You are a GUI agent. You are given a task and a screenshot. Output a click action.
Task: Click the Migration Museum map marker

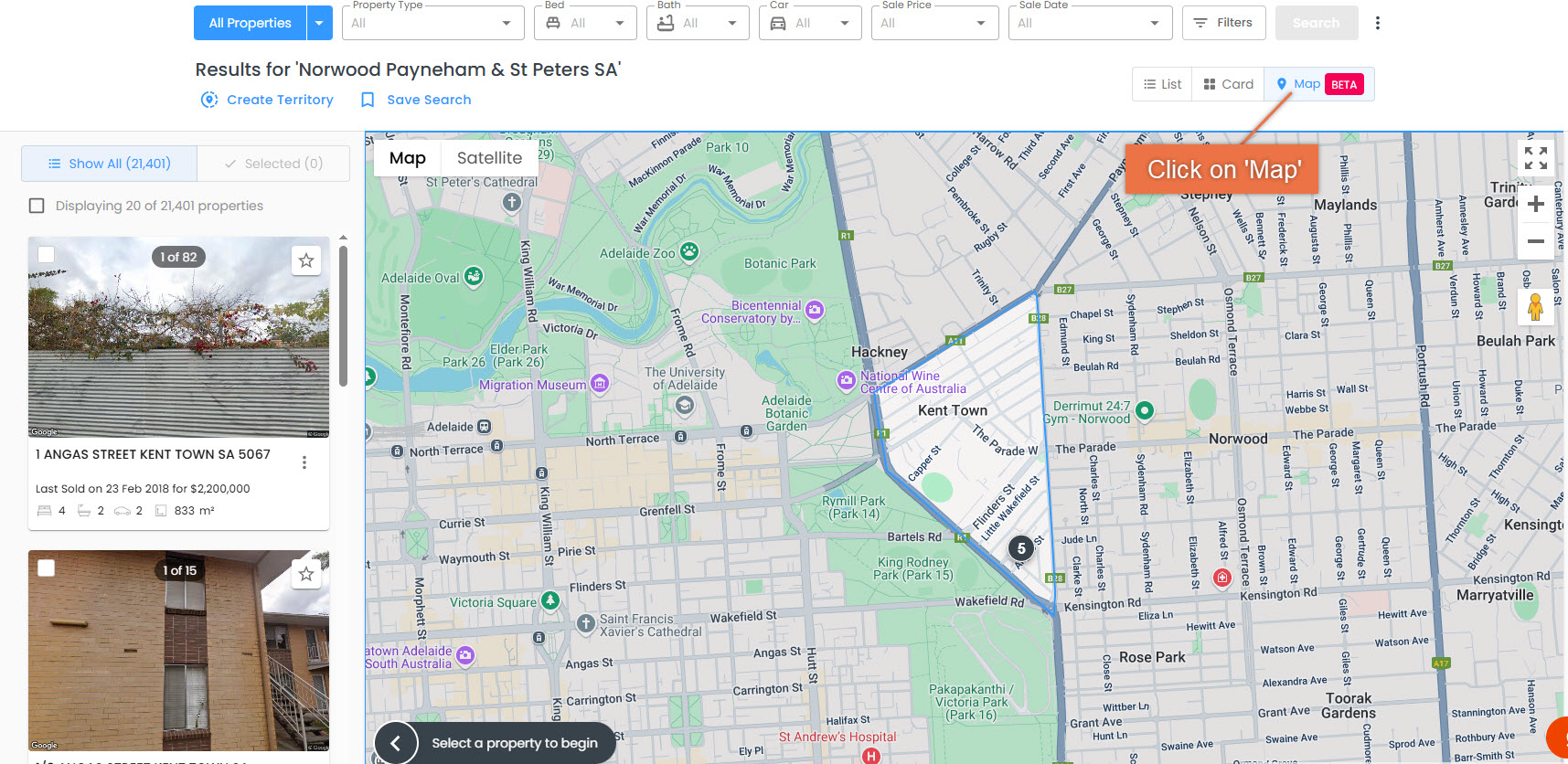pos(600,384)
